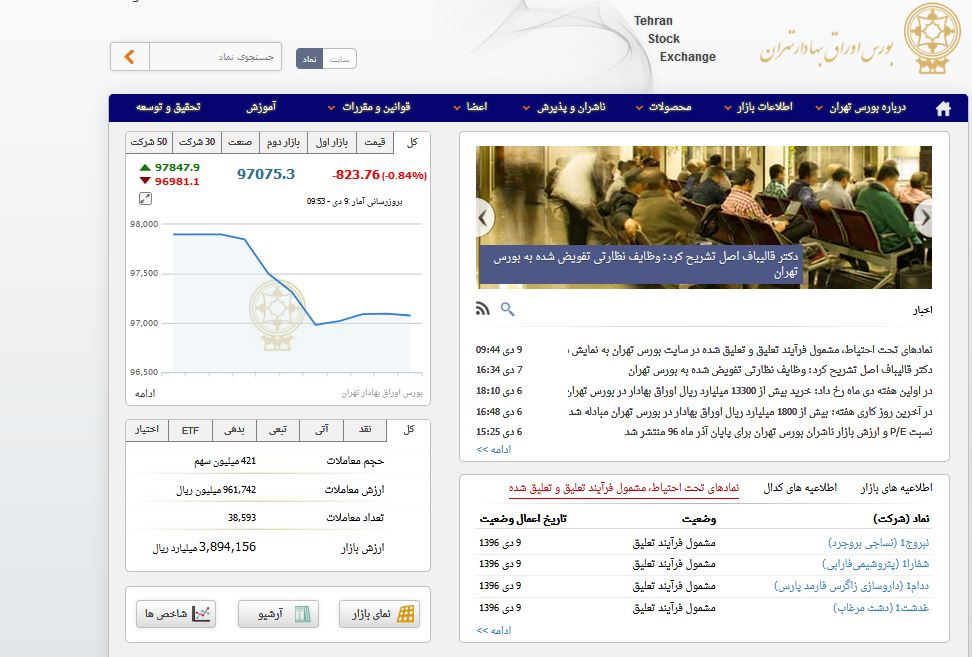Switch to the بازار اول index tab
Screen dimensions: 972x657
pyautogui.click(x=332, y=143)
